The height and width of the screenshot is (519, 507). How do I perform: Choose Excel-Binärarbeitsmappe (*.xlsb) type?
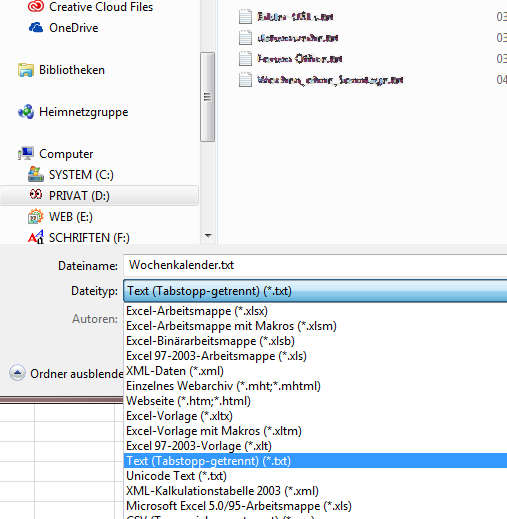point(315,341)
